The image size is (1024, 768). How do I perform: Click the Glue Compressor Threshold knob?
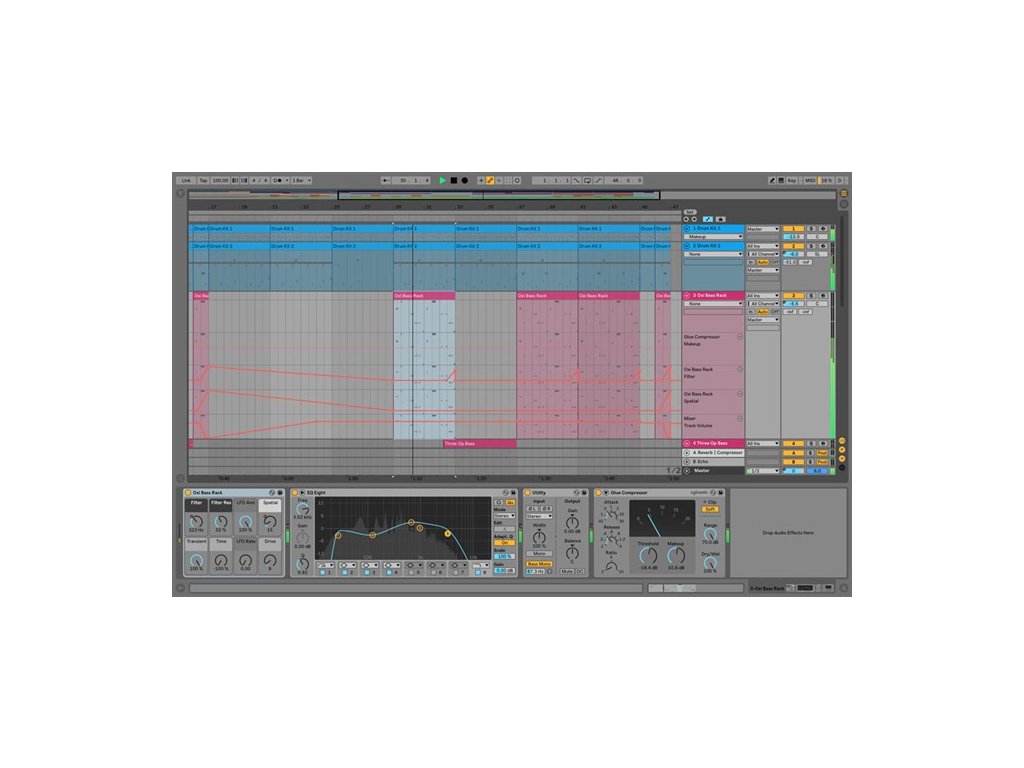coord(648,556)
